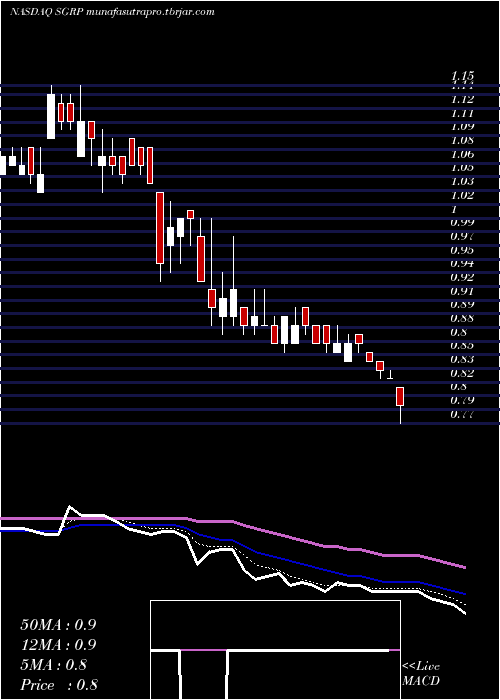Click the tall white candlestick near 1.11
The width and height of the screenshot is (500, 700).
(51, 116)
